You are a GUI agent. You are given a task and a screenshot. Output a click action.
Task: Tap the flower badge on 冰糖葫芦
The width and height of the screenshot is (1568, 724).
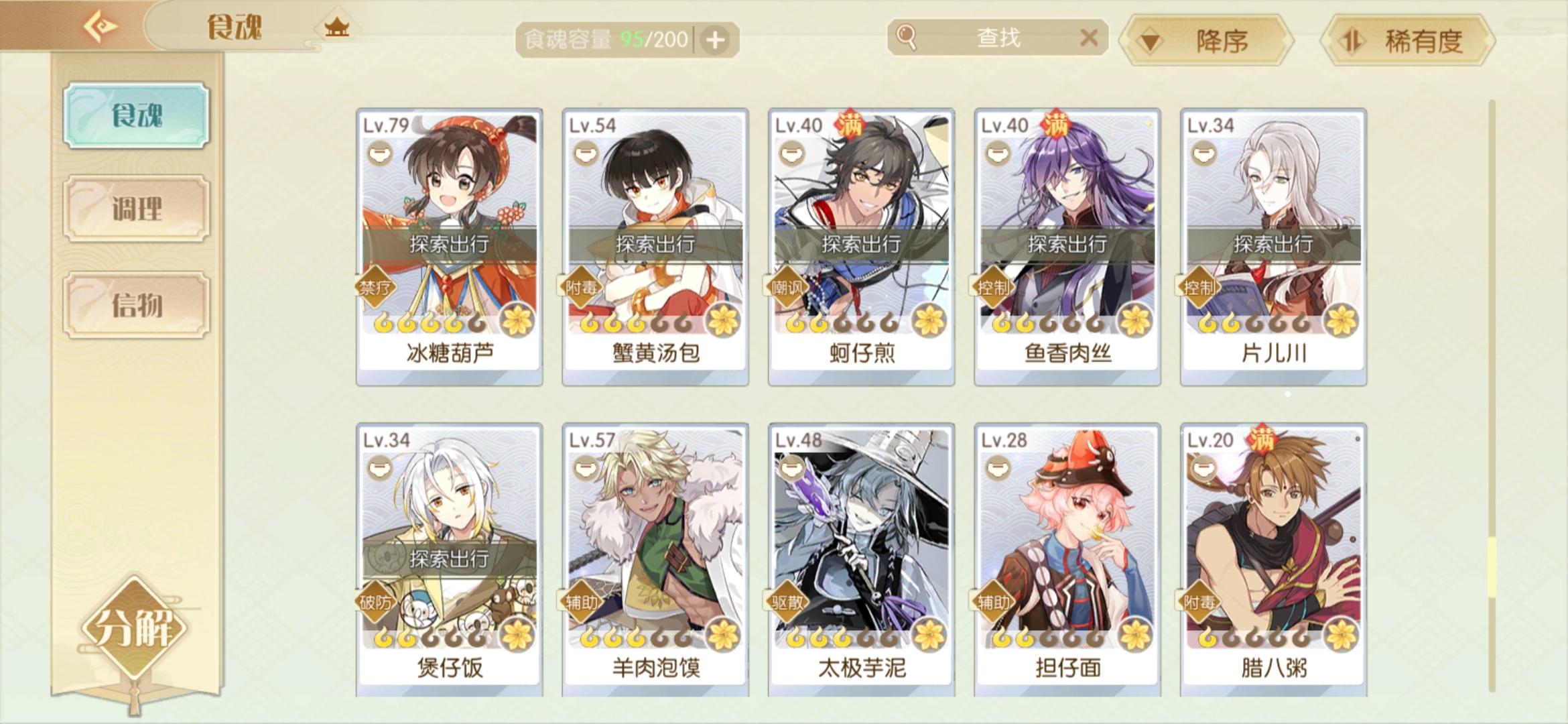[517, 320]
